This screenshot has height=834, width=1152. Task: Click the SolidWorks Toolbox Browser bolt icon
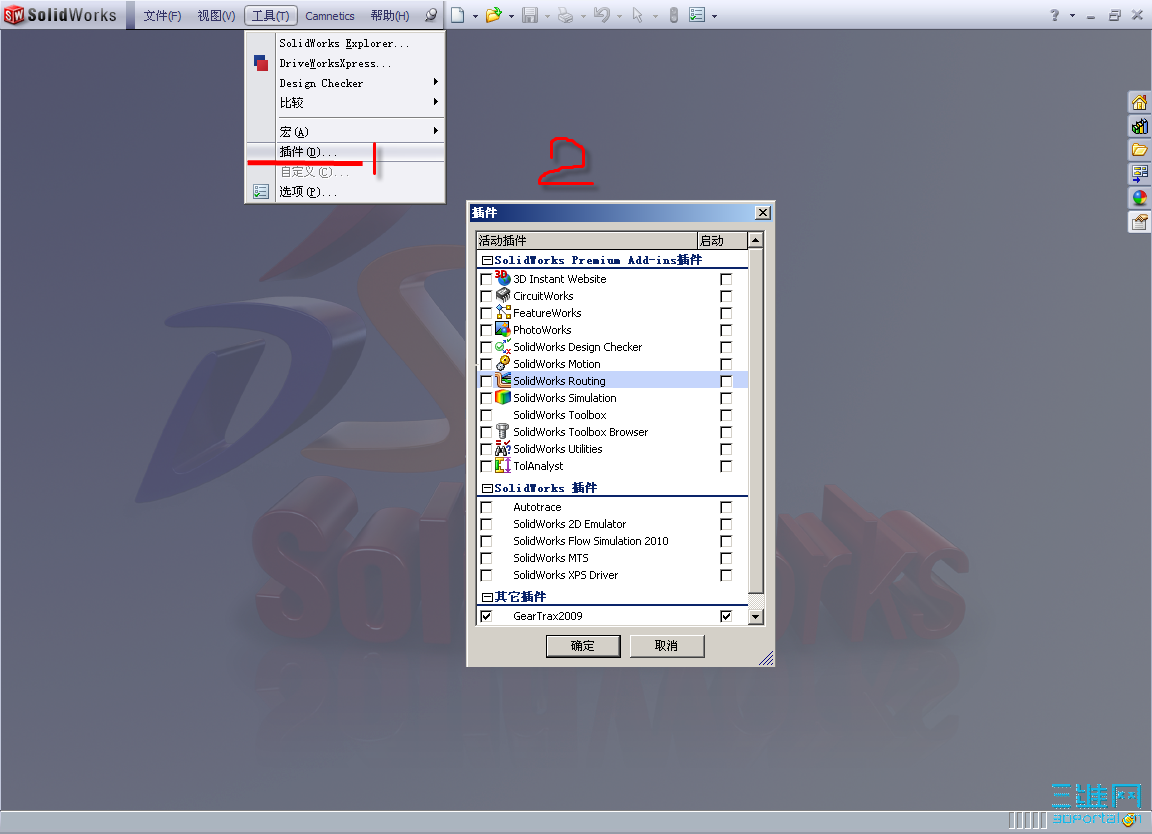coord(503,431)
